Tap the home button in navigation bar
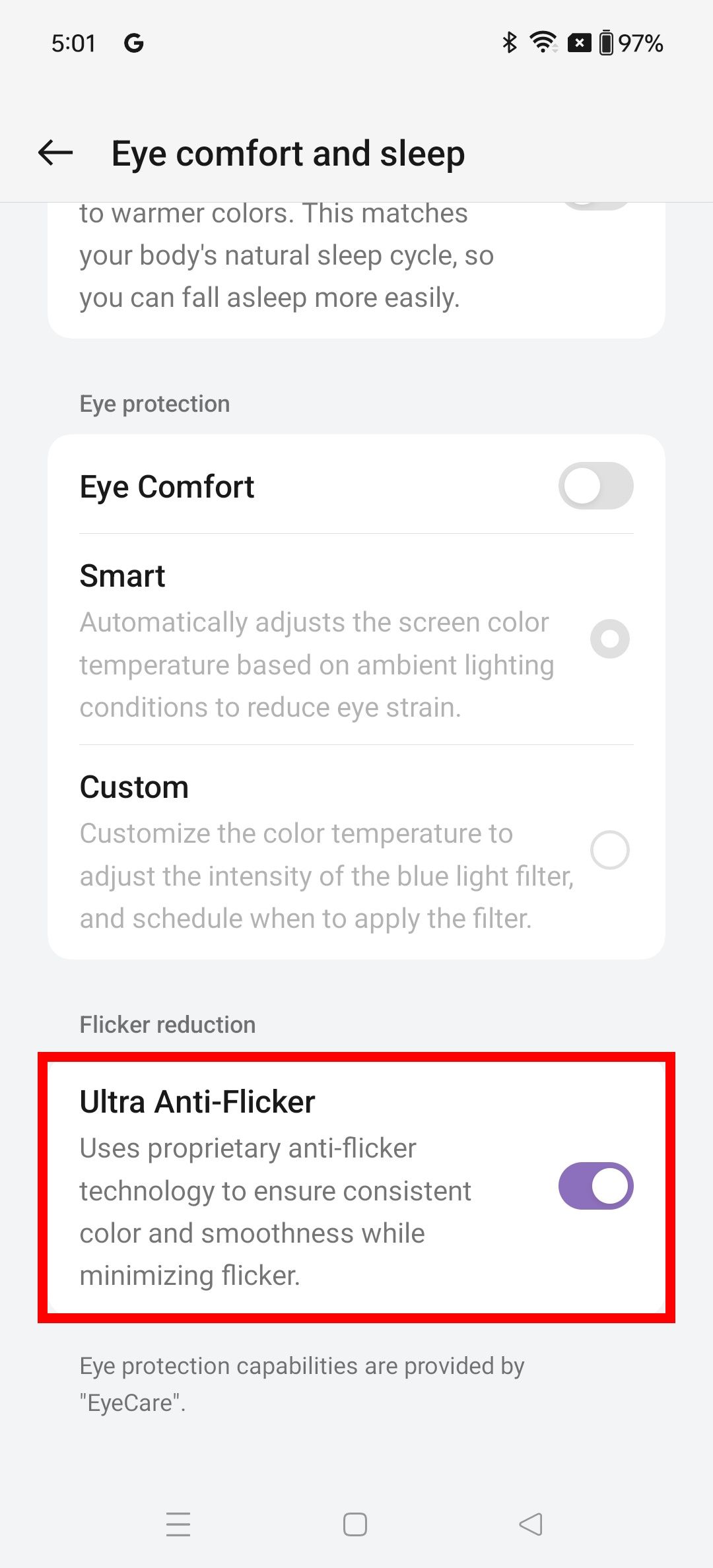The height and width of the screenshot is (1568, 713). click(355, 1524)
